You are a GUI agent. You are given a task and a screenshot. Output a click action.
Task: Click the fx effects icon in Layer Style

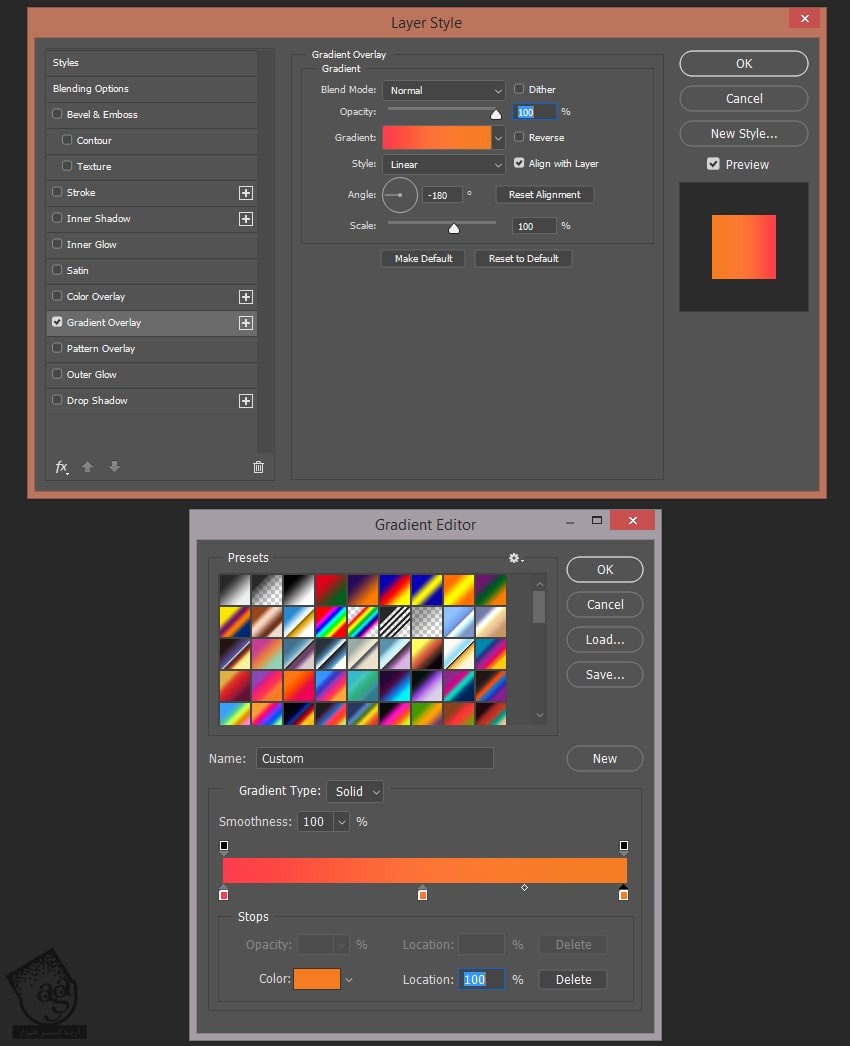[61, 467]
